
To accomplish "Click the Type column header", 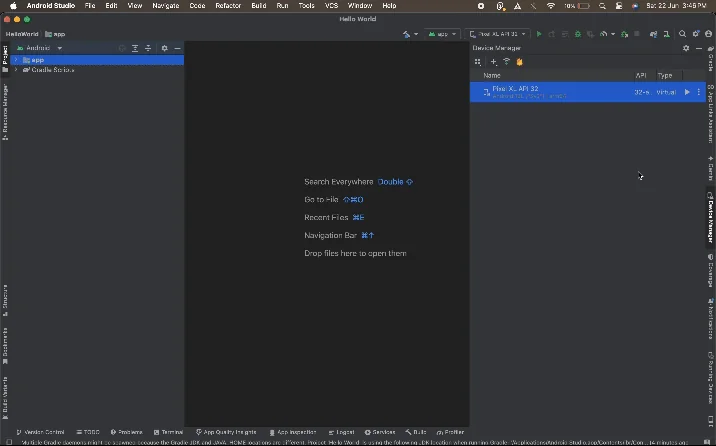I will (x=665, y=75).
